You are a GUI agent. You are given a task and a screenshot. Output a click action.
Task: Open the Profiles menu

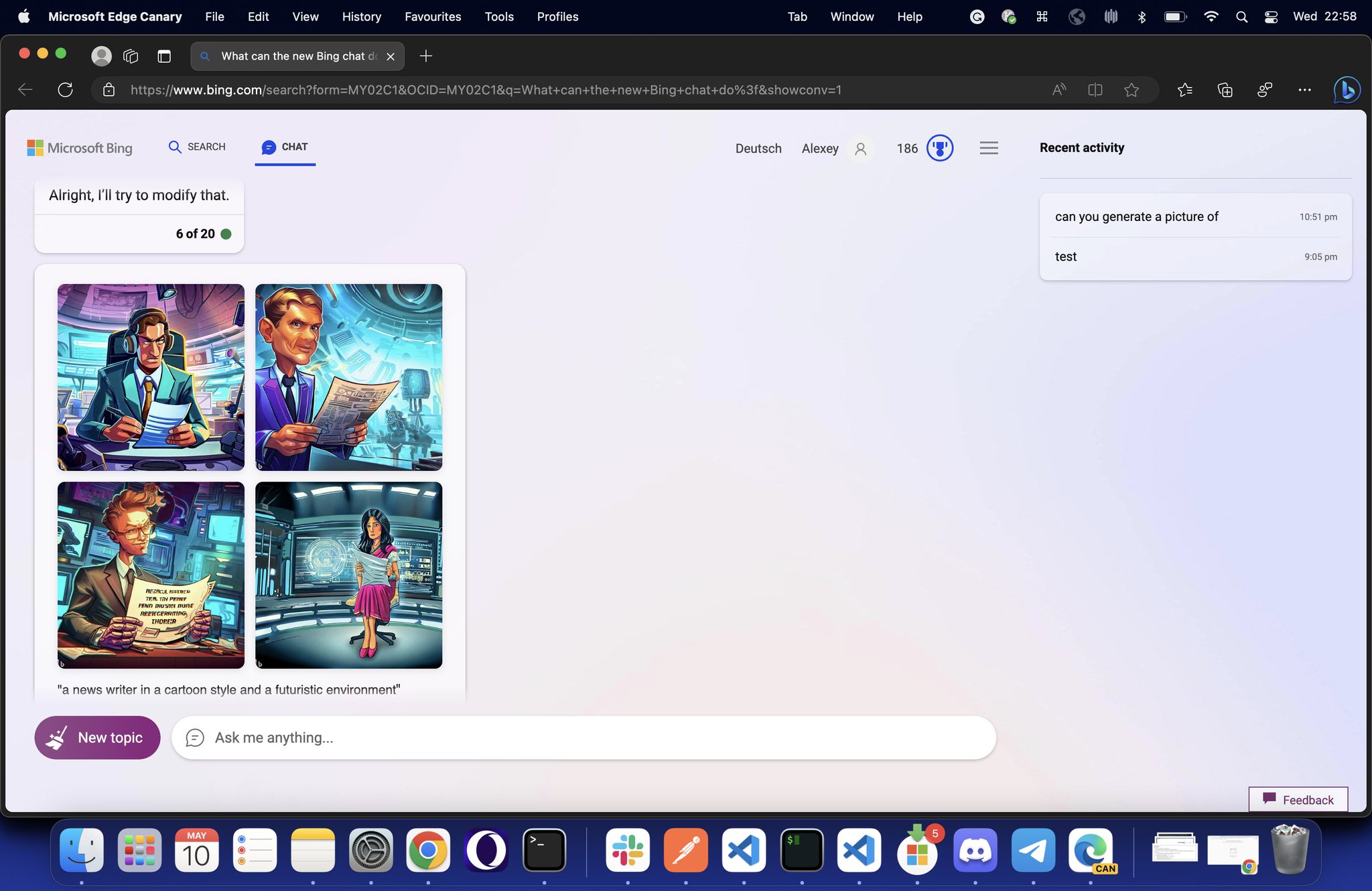557,17
